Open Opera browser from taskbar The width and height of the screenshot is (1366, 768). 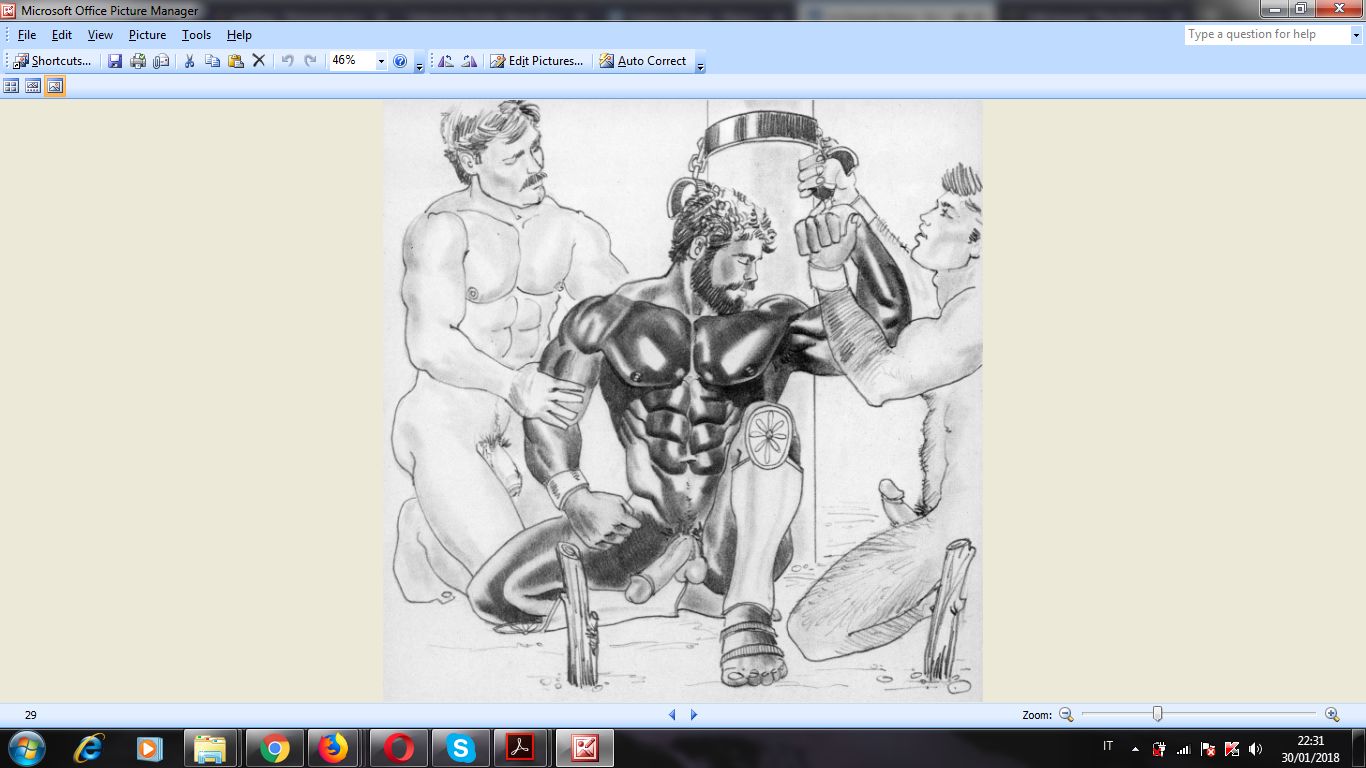(398, 748)
